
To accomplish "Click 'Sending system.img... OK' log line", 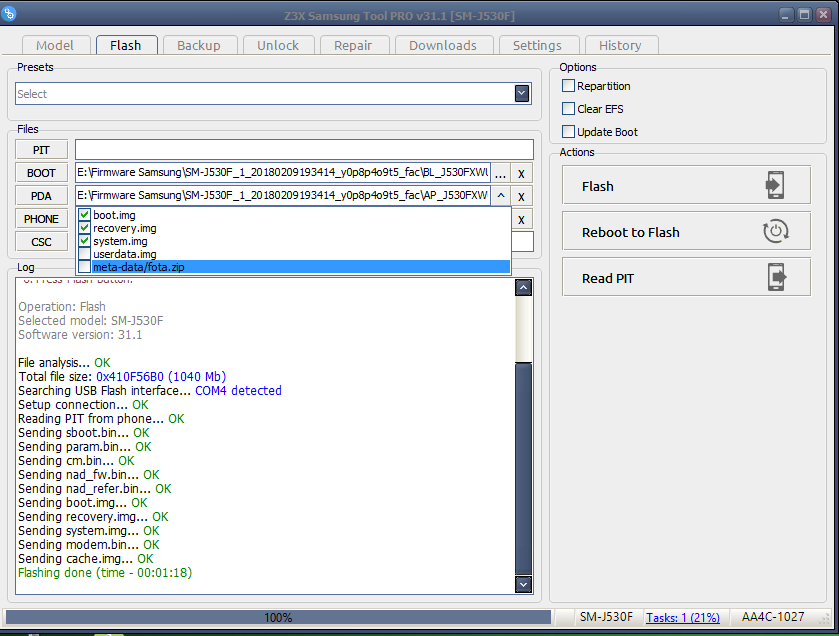I will tap(89, 531).
